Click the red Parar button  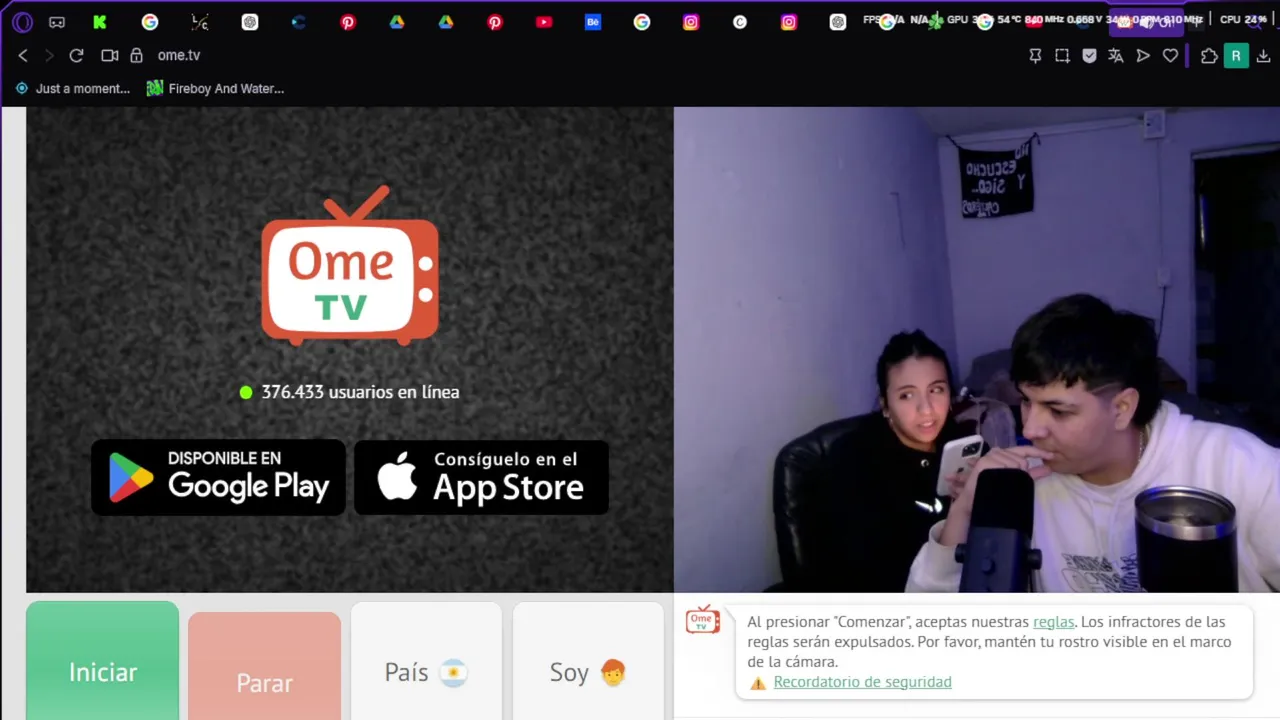(x=264, y=666)
